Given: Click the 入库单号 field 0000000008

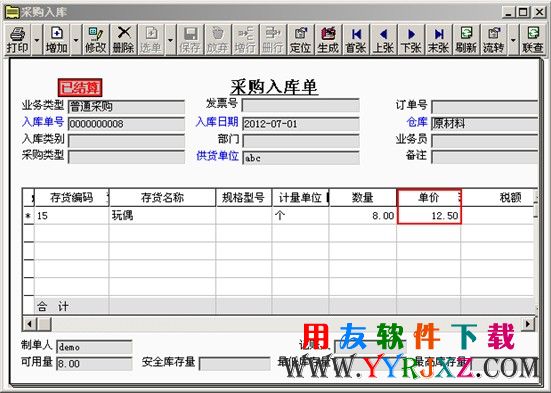Looking at the screenshot, I should tap(127, 124).
